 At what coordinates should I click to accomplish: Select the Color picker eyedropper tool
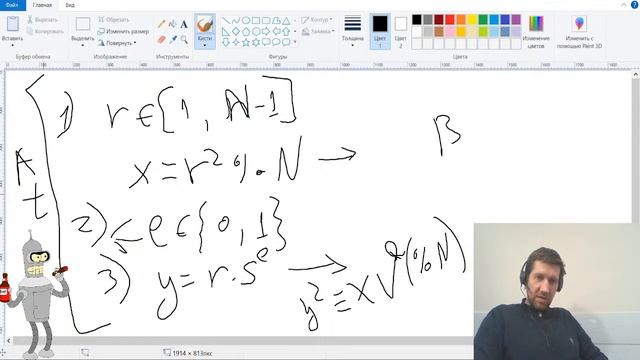click(173, 40)
